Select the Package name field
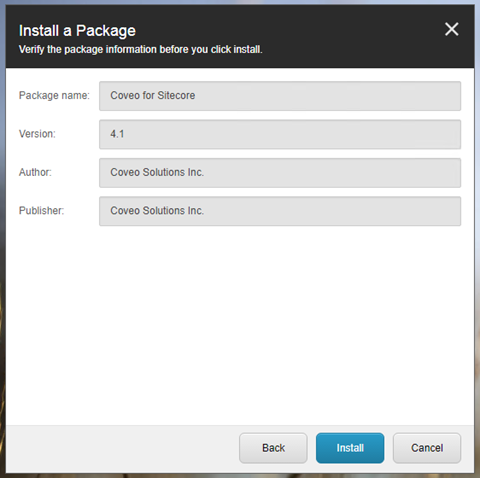480x478 pixels. point(280,96)
